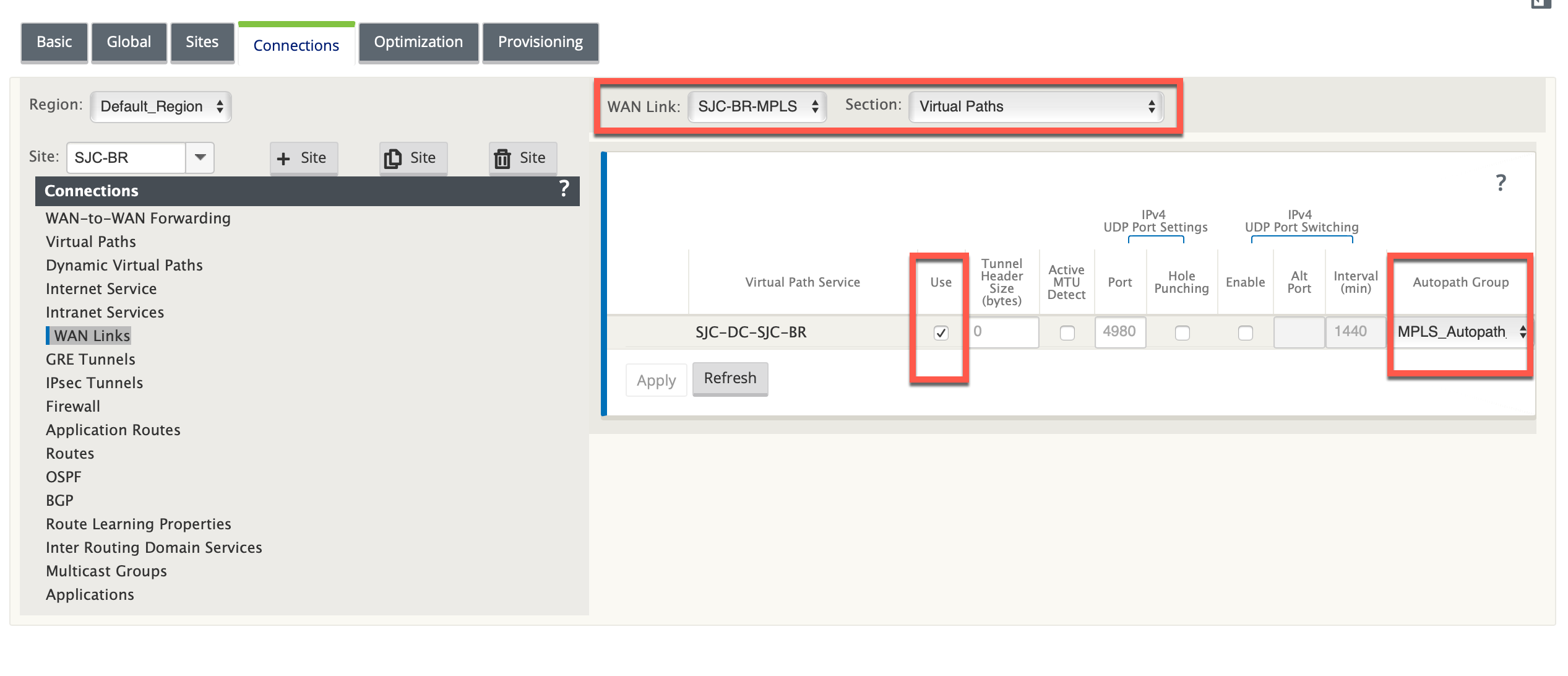Open Multicast Groups section

pos(106,571)
